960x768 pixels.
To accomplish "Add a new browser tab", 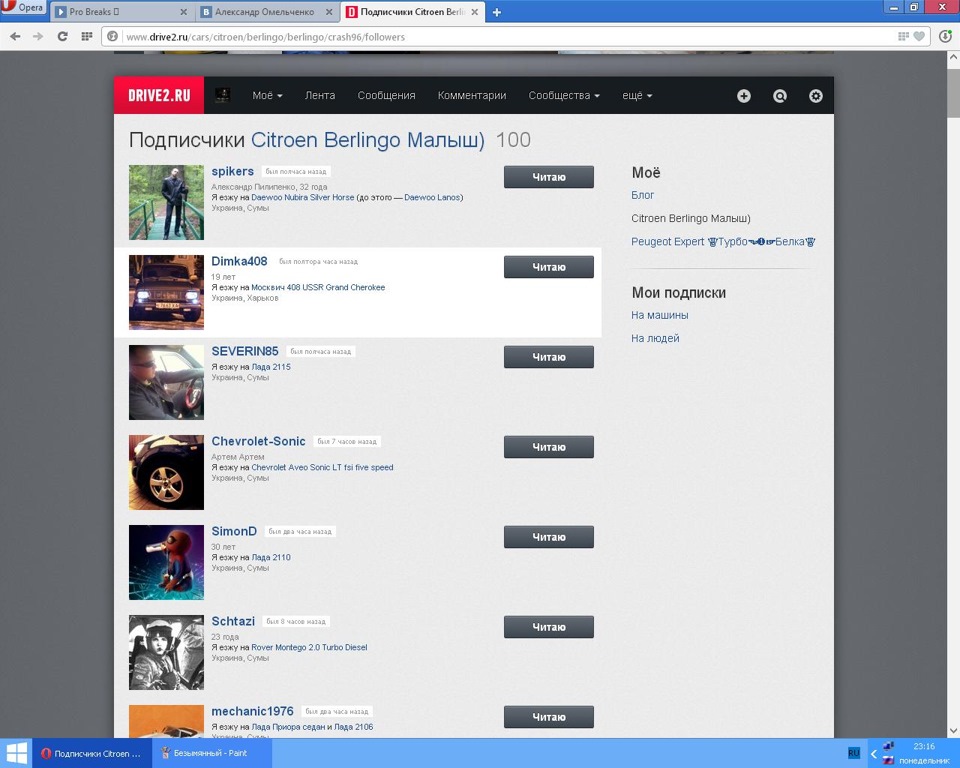I will click(x=497, y=12).
